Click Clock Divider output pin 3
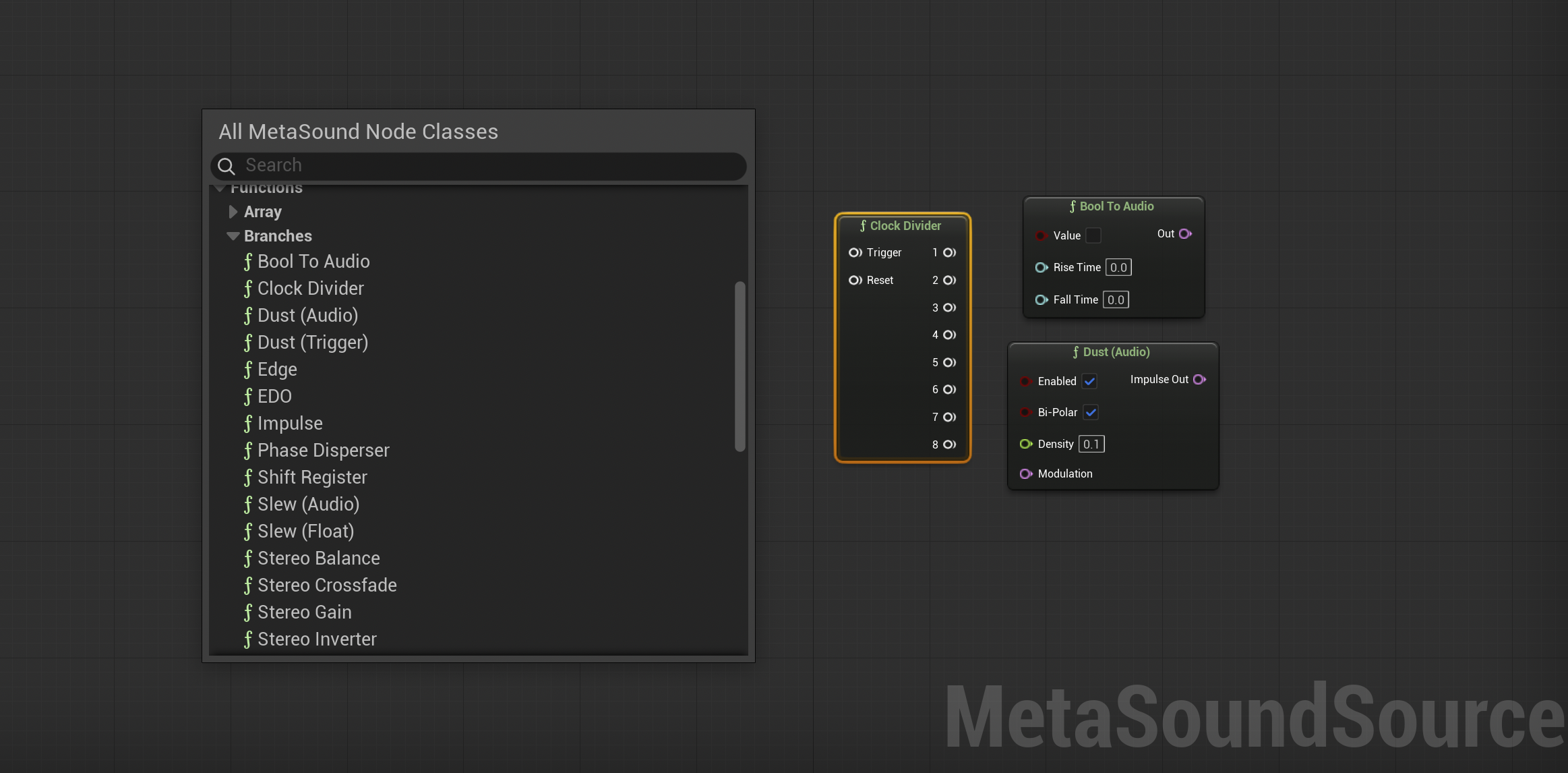The height and width of the screenshot is (773, 1568). click(x=949, y=308)
